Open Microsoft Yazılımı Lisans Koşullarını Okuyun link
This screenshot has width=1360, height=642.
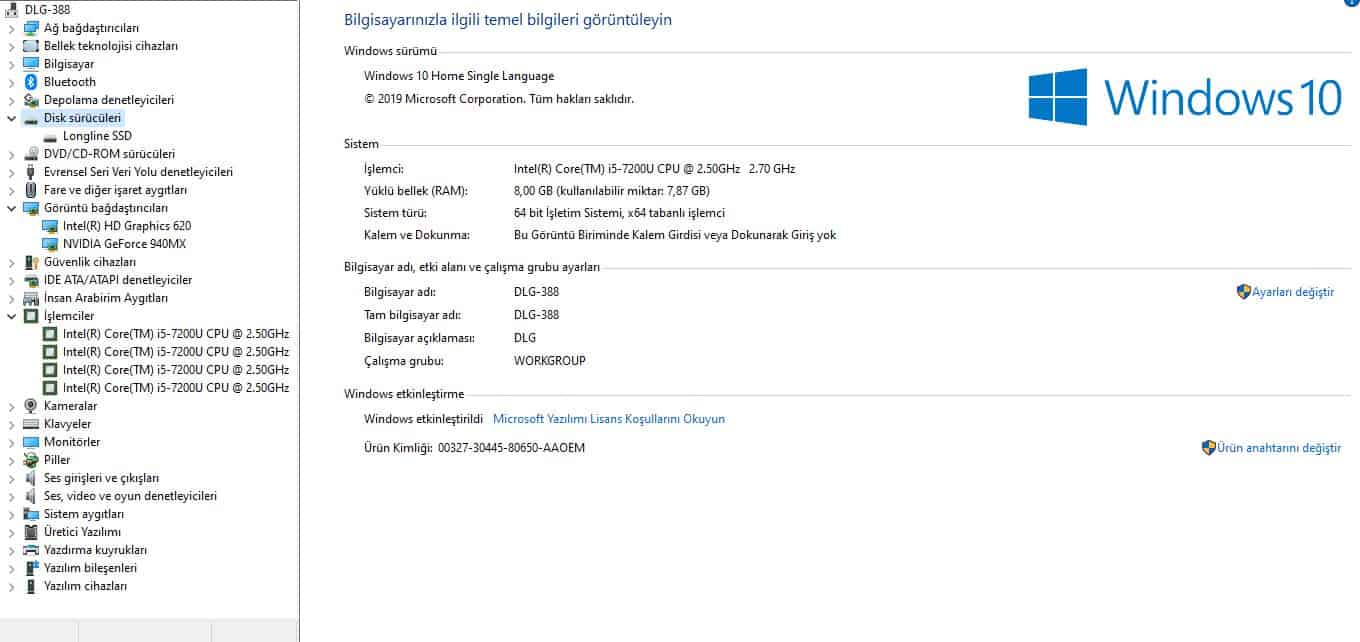[609, 419]
